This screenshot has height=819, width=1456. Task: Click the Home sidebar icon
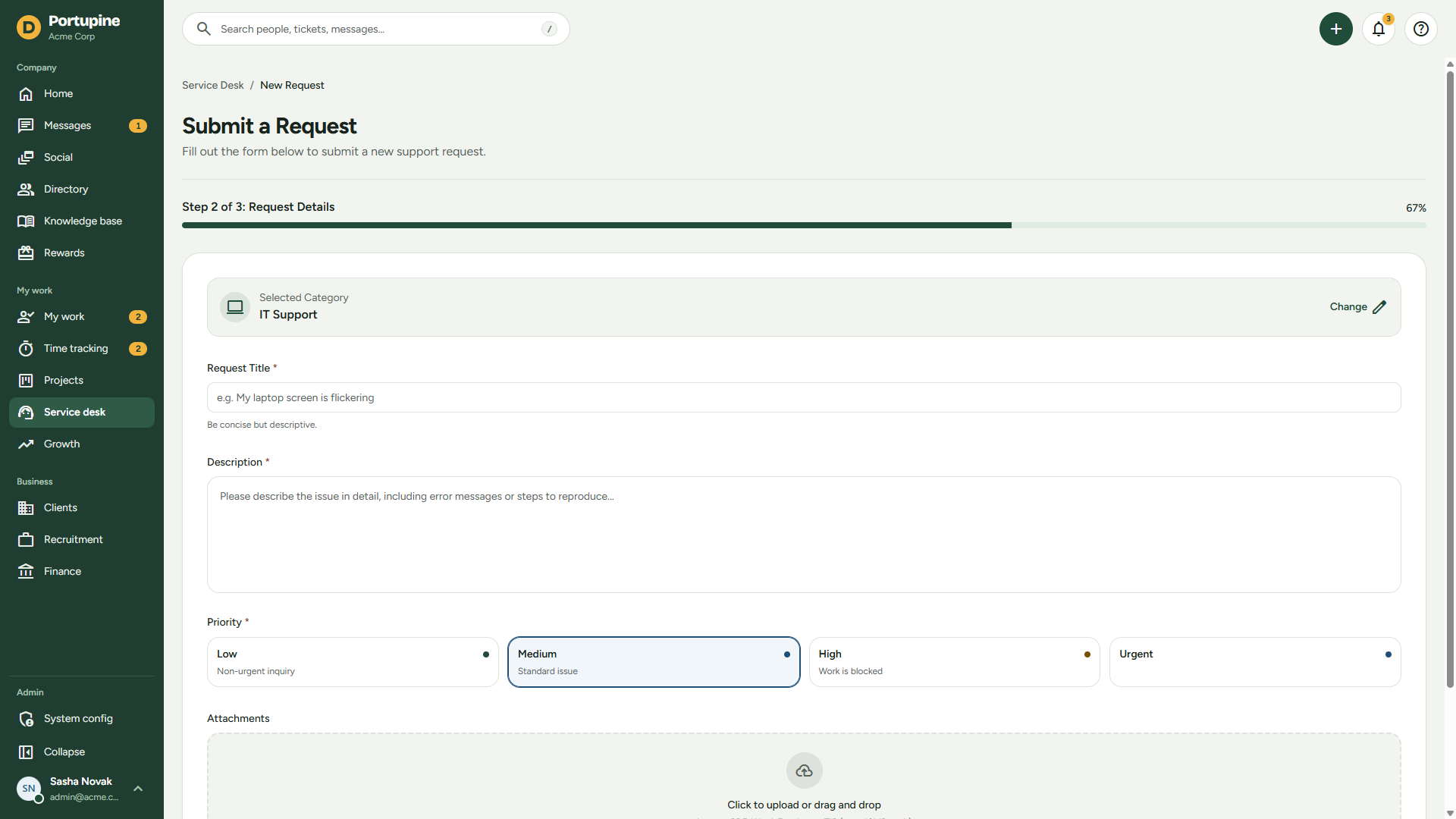pos(26,94)
